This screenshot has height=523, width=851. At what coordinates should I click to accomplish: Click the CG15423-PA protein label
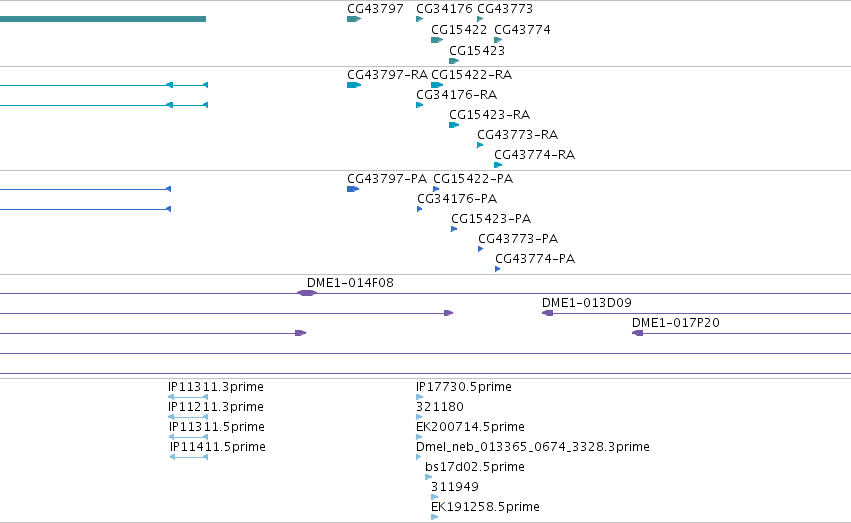[x=491, y=219]
